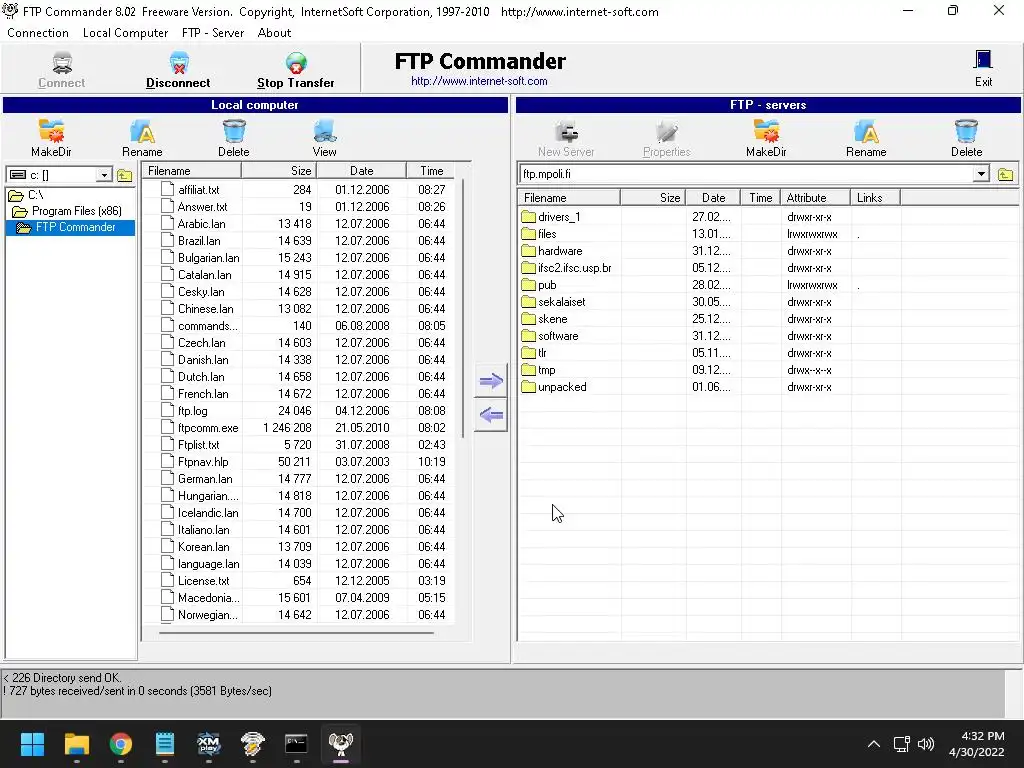
Task: Click MakeDir in Local computer panel
Action: pyautogui.click(x=51, y=138)
